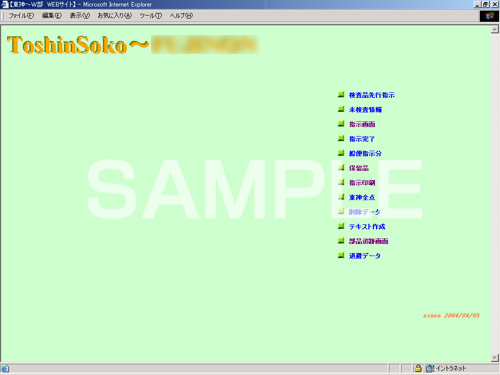This screenshot has height=375, width=500.
Task: Open the ツール menu
Action: pos(150,16)
